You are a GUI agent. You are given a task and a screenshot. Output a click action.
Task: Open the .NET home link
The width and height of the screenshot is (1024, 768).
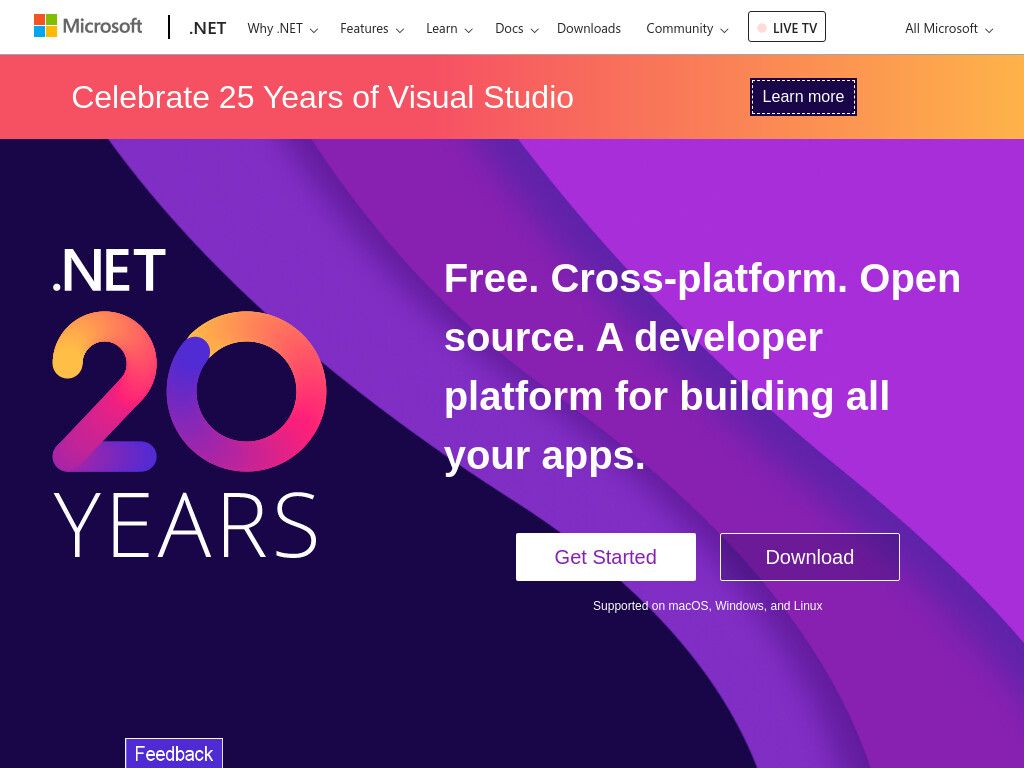[x=207, y=28]
